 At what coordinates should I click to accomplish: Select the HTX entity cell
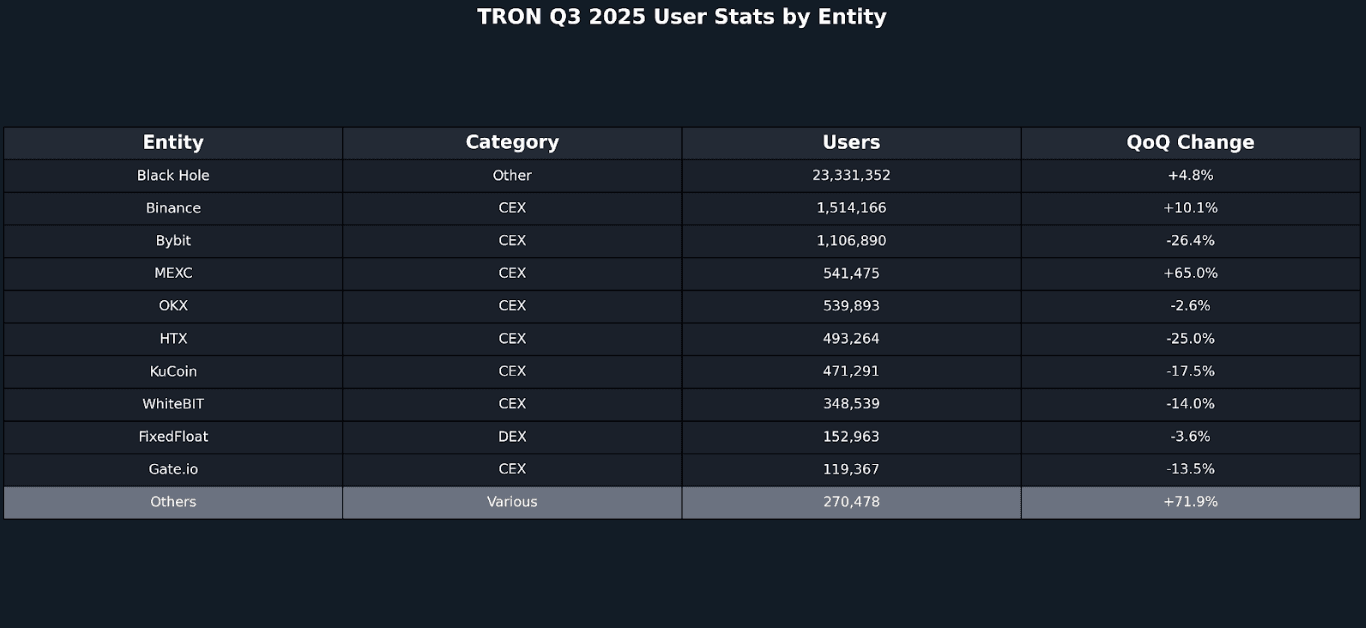pyautogui.click(x=173, y=339)
